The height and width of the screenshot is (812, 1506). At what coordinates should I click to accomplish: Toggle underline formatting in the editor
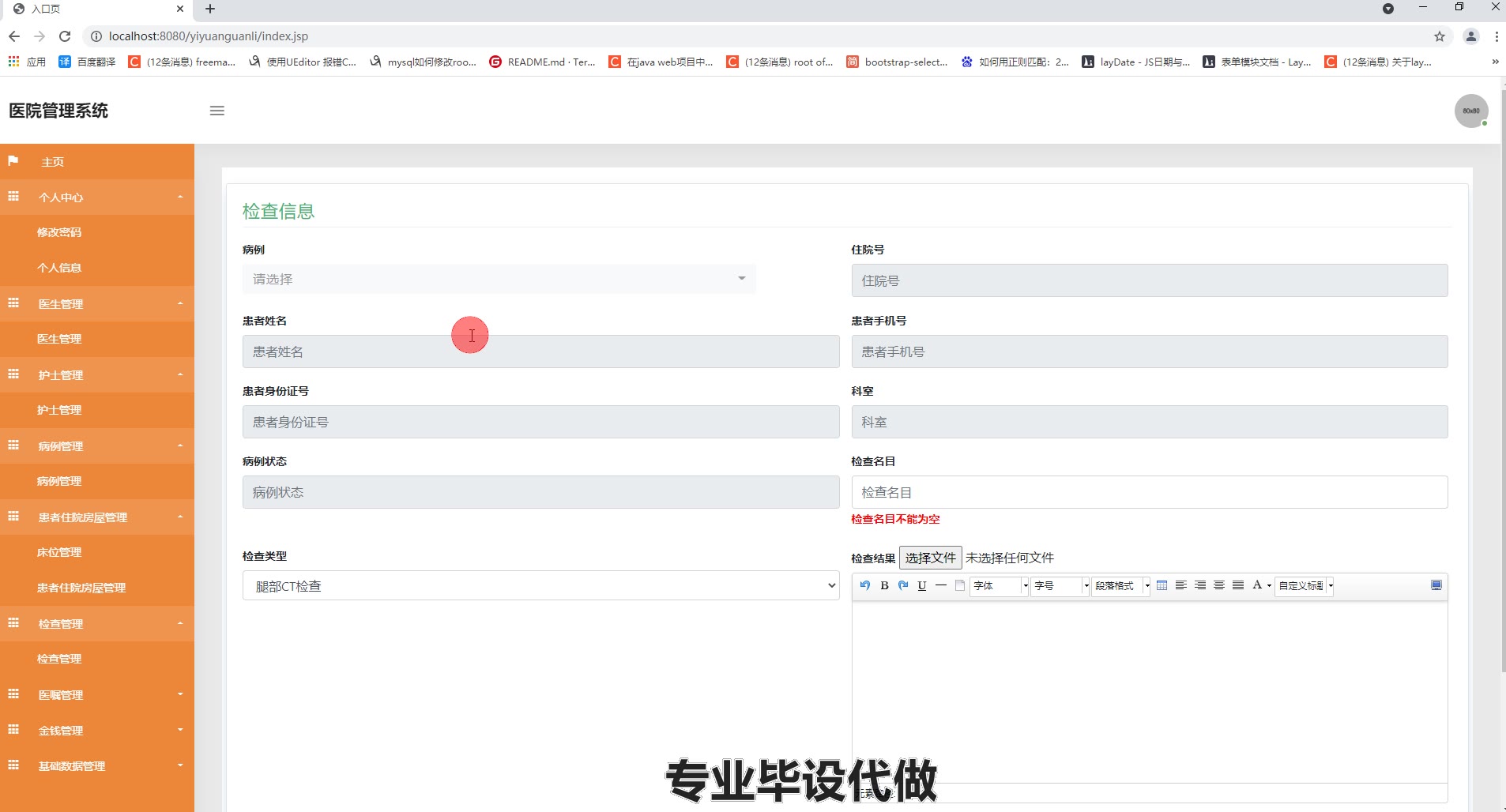click(x=922, y=585)
